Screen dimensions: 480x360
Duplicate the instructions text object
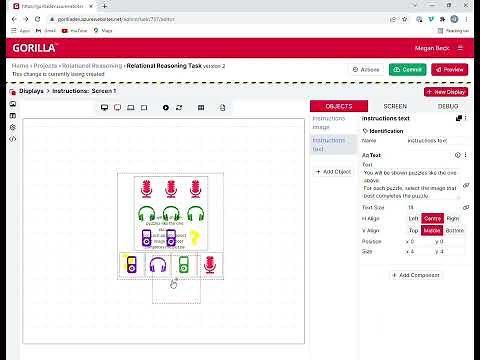pyautogui.click(x=459, y=118)
